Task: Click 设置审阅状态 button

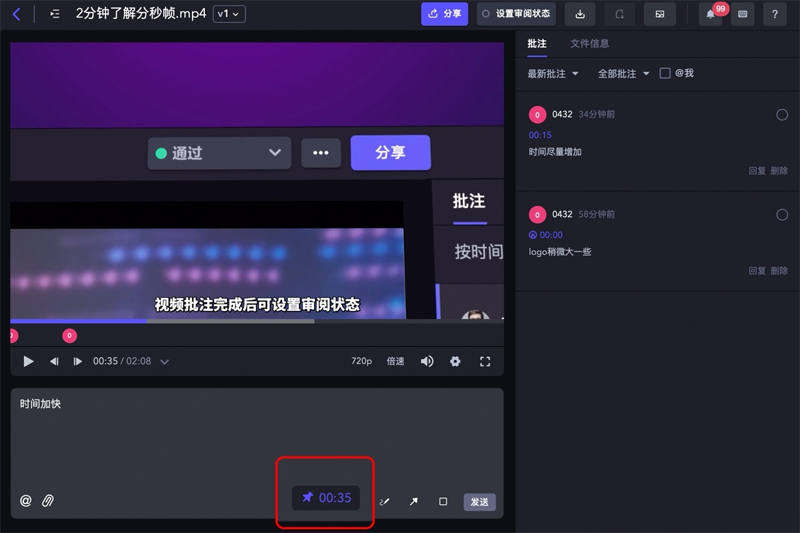Action: point(516,14)
